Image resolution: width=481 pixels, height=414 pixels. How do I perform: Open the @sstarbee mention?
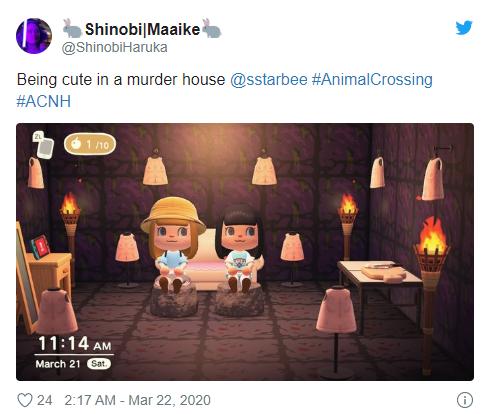[269, 80]
